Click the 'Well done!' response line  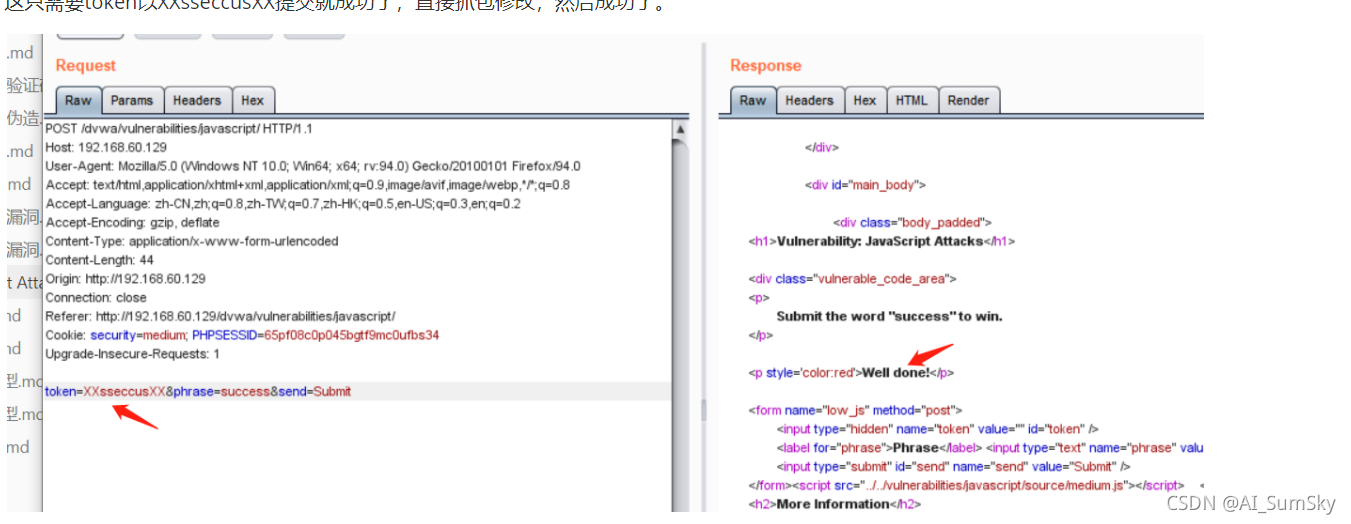tap(852, 373)
